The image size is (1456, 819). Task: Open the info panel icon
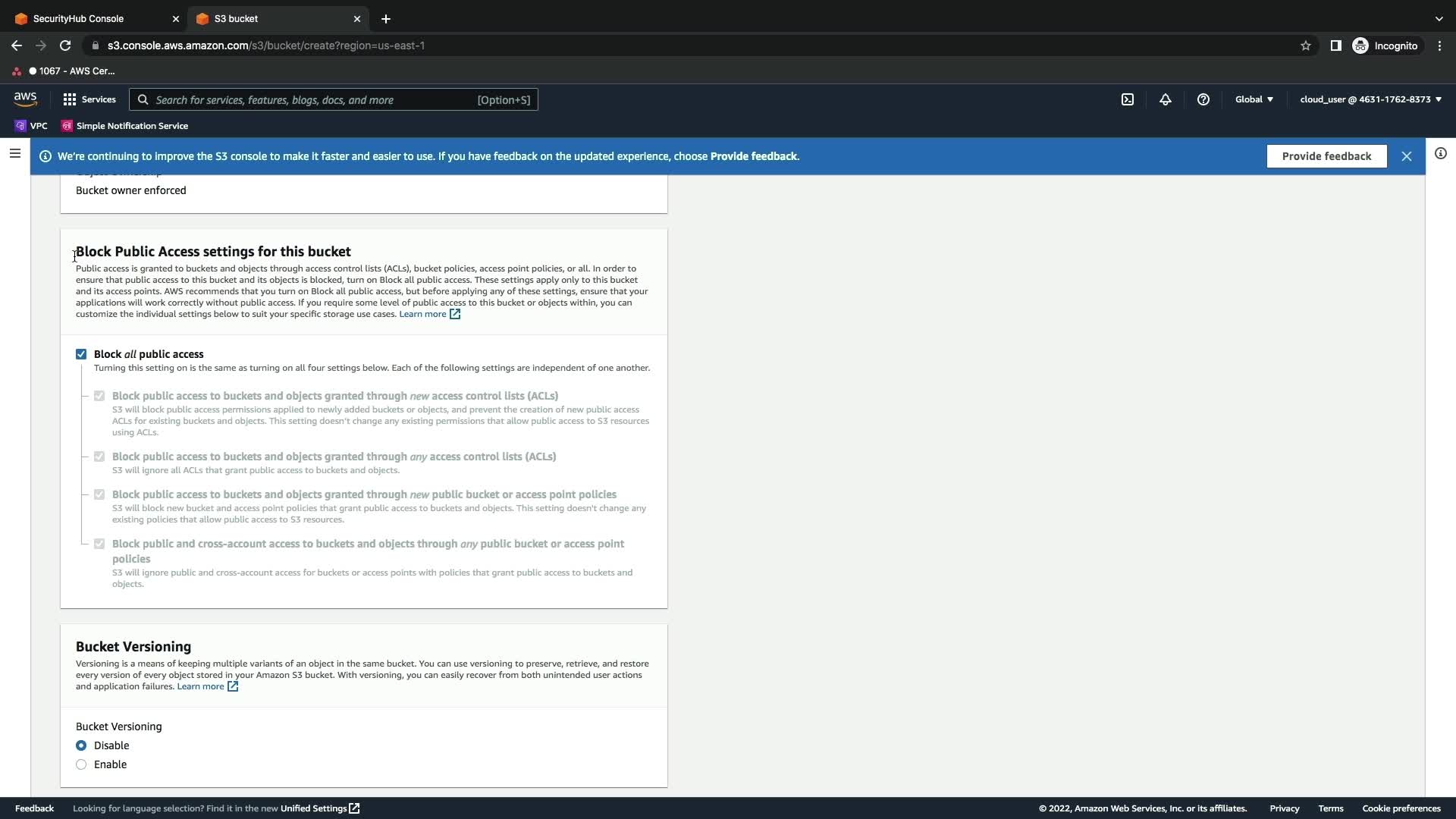1440,153
